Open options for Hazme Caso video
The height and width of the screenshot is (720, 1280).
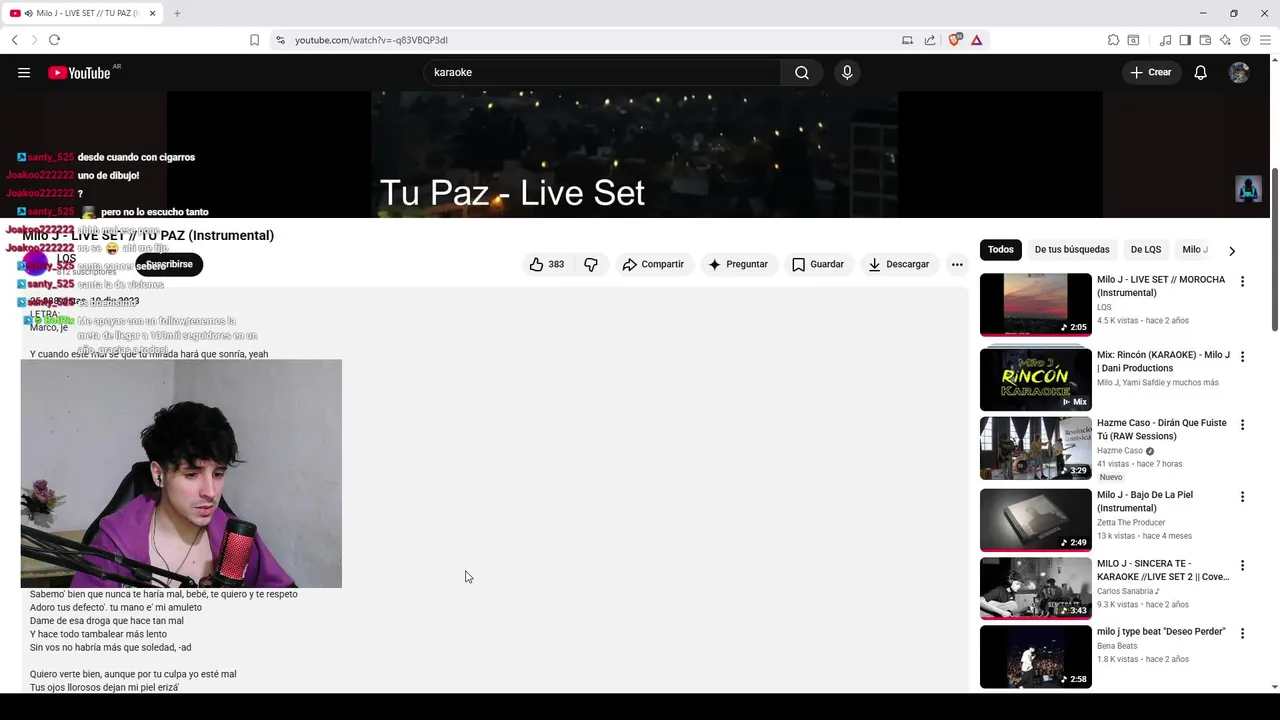1242,425
